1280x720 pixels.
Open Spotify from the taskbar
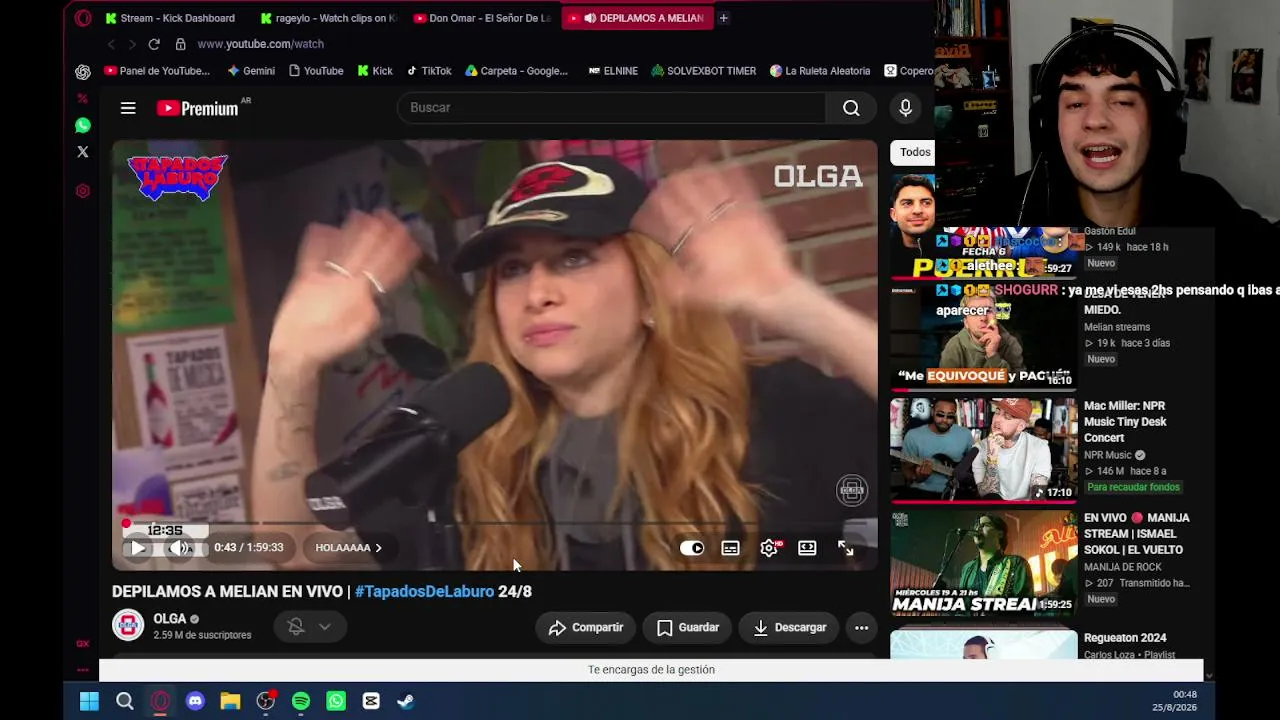[301, 701]
